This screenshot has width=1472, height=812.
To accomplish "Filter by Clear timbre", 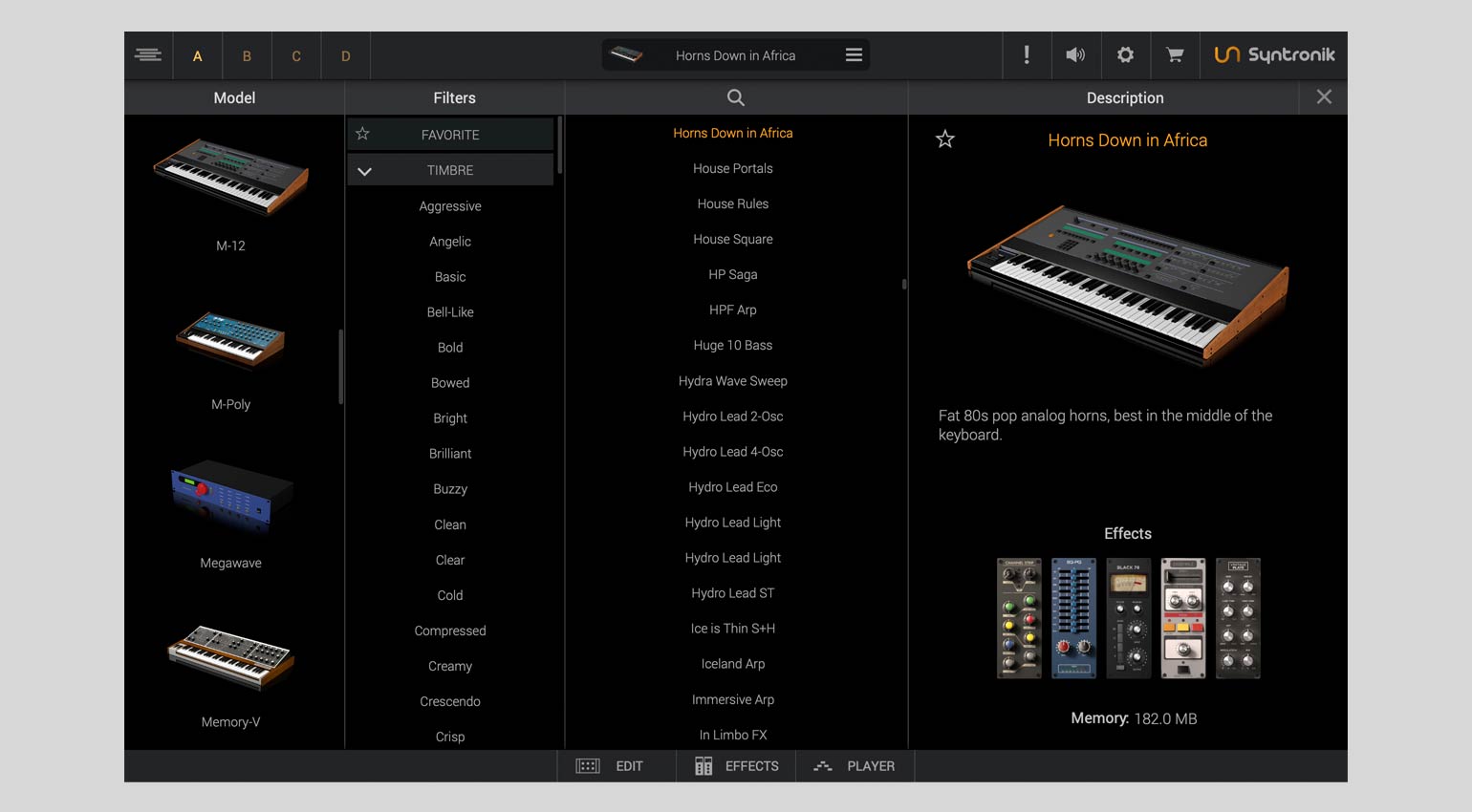I will pos(450,560).
